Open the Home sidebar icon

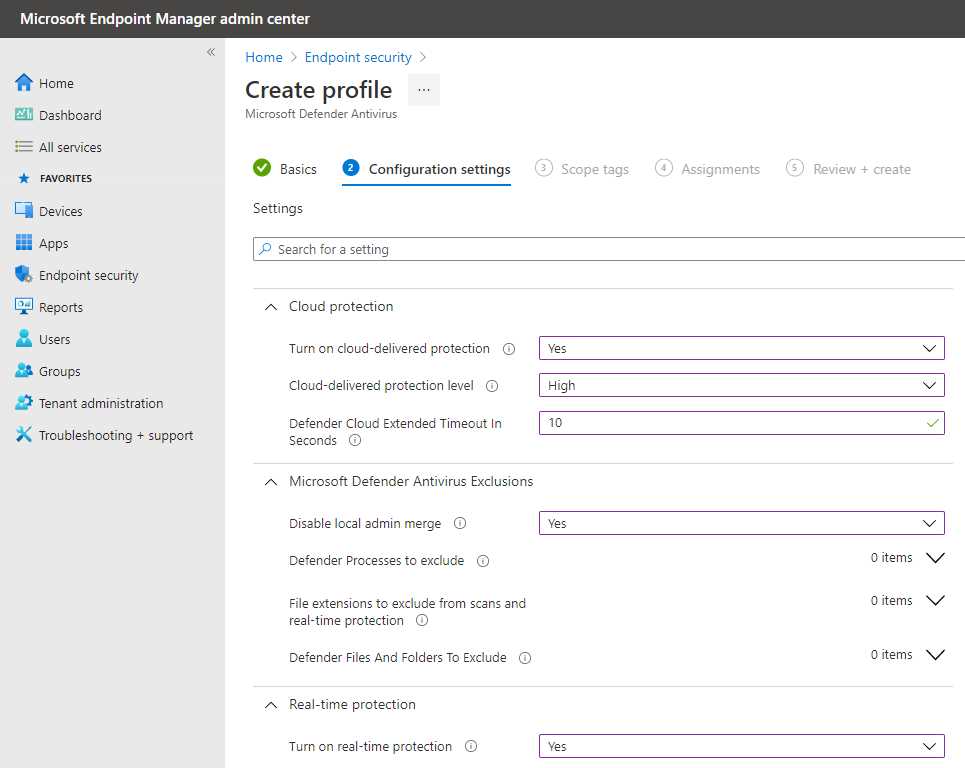(x=22, y=83)
